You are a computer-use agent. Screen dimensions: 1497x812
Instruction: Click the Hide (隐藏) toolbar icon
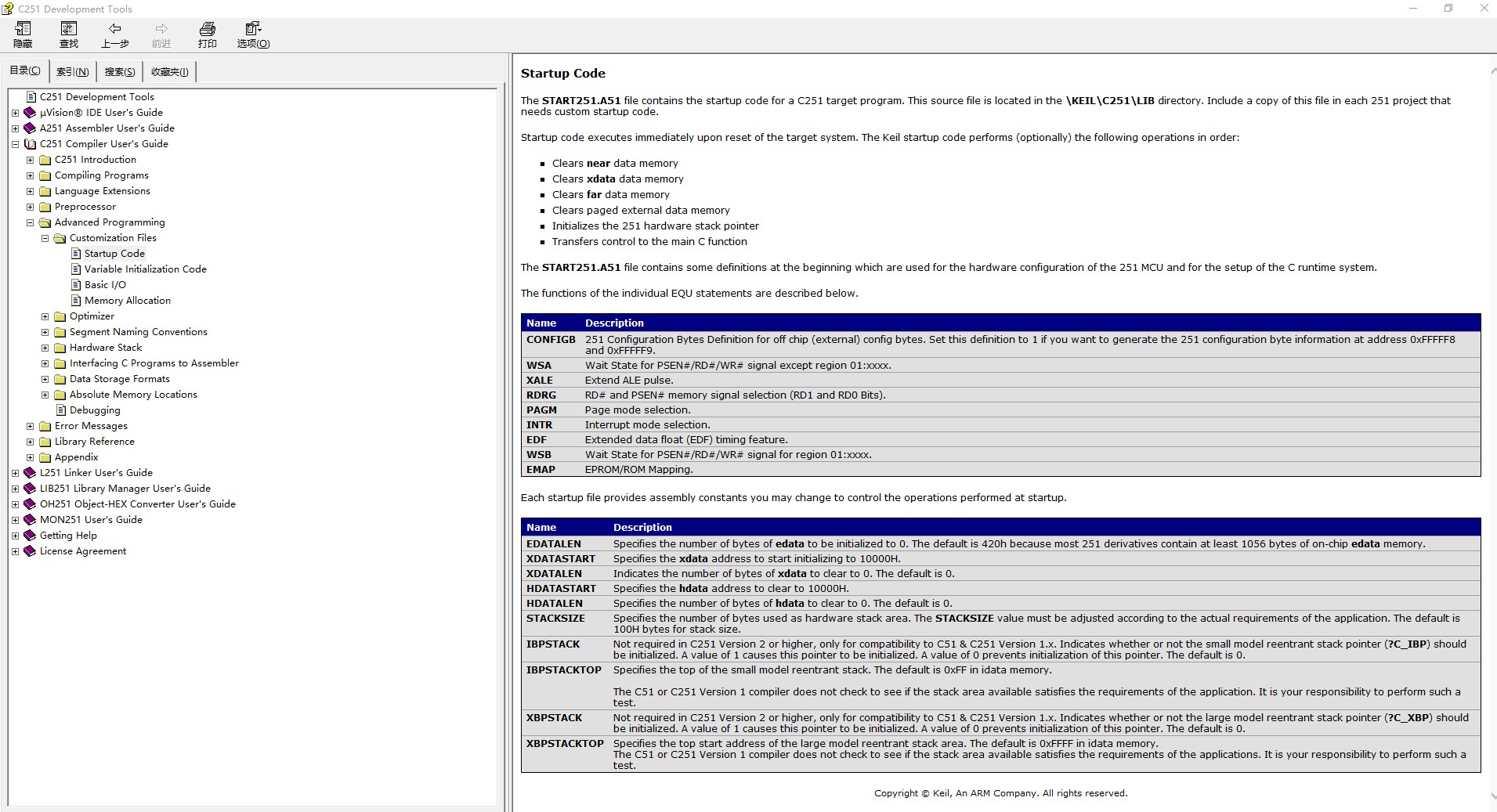23,34
